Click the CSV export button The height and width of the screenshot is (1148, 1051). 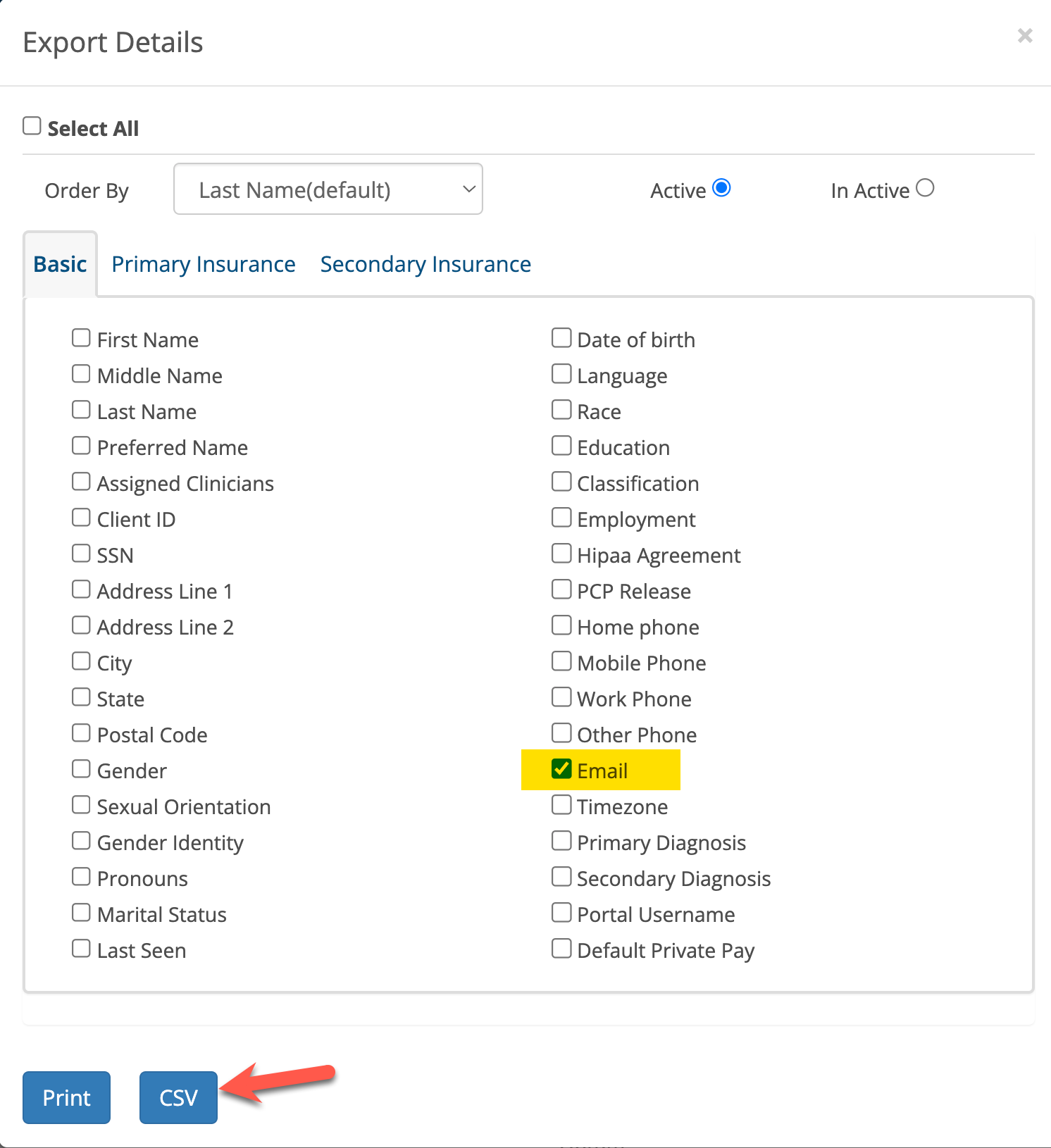[178, 1097]
